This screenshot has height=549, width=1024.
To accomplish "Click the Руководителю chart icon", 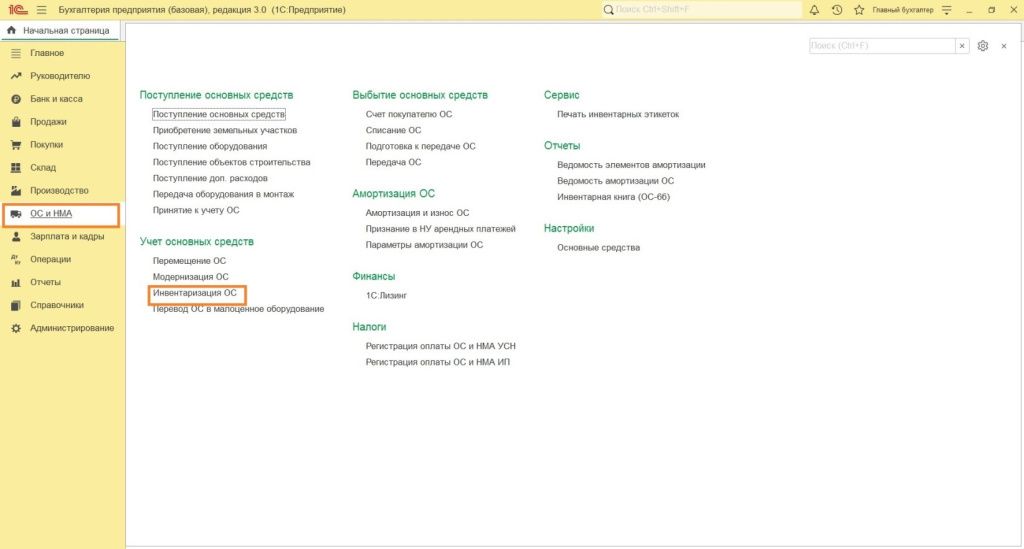I will (x=16, y=76).
